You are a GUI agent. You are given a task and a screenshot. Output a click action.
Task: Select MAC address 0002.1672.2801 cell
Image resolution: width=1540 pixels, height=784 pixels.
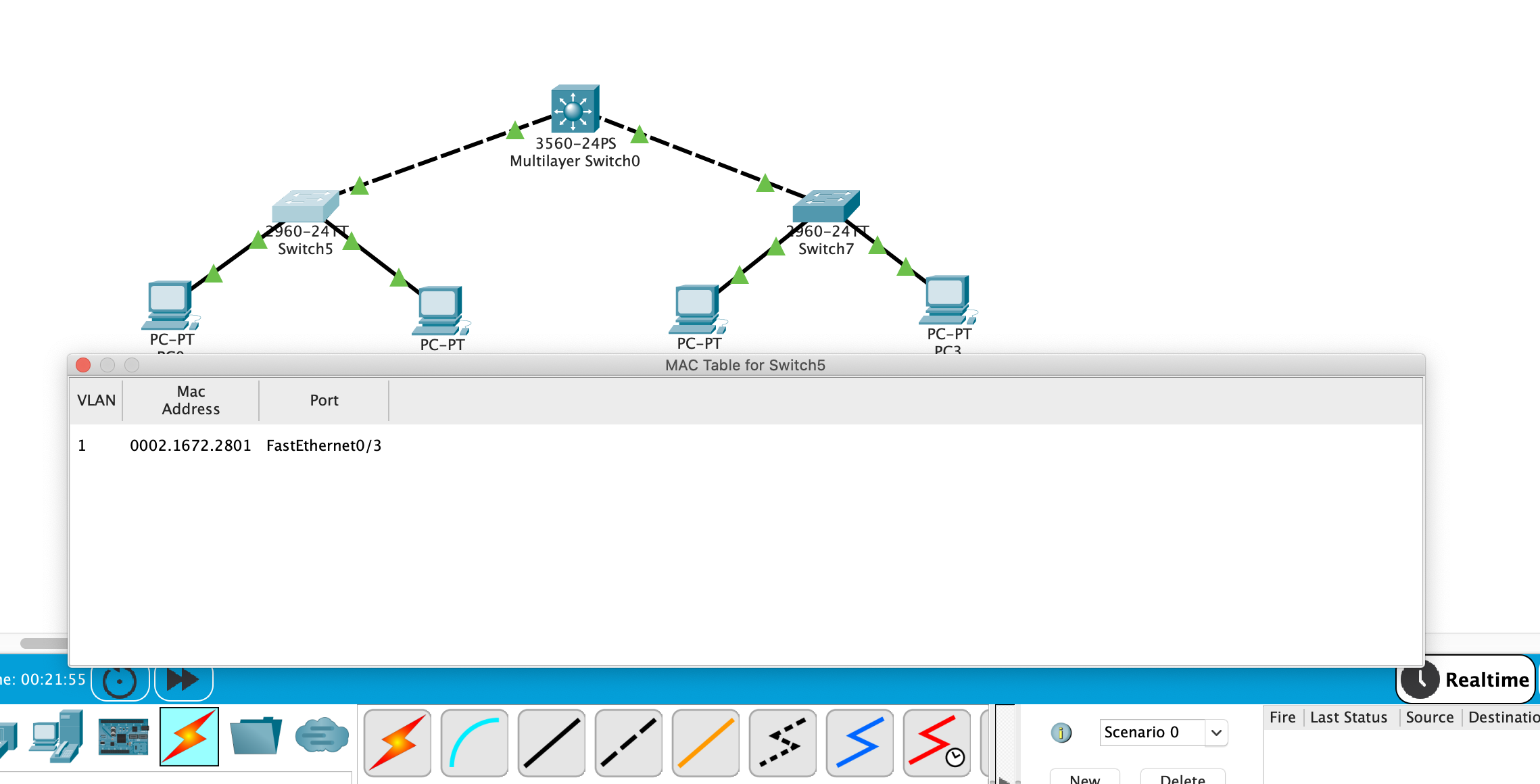(x=191, y=445)
